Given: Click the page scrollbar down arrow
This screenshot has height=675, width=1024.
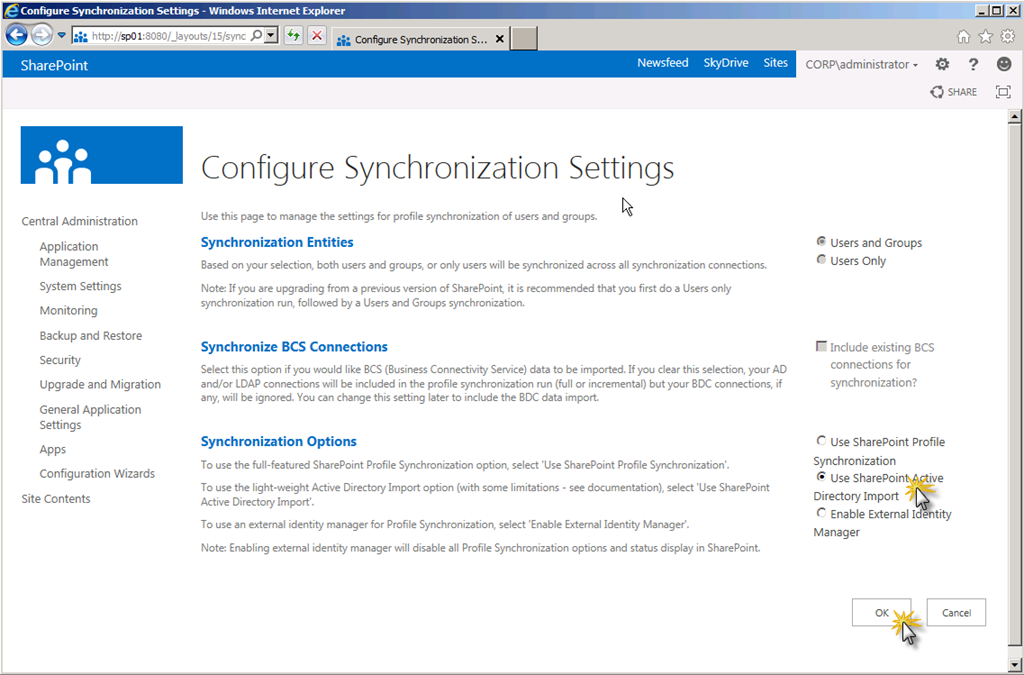Looking at the screenshot, I should pyautogui.click(x=1014, y=665).
